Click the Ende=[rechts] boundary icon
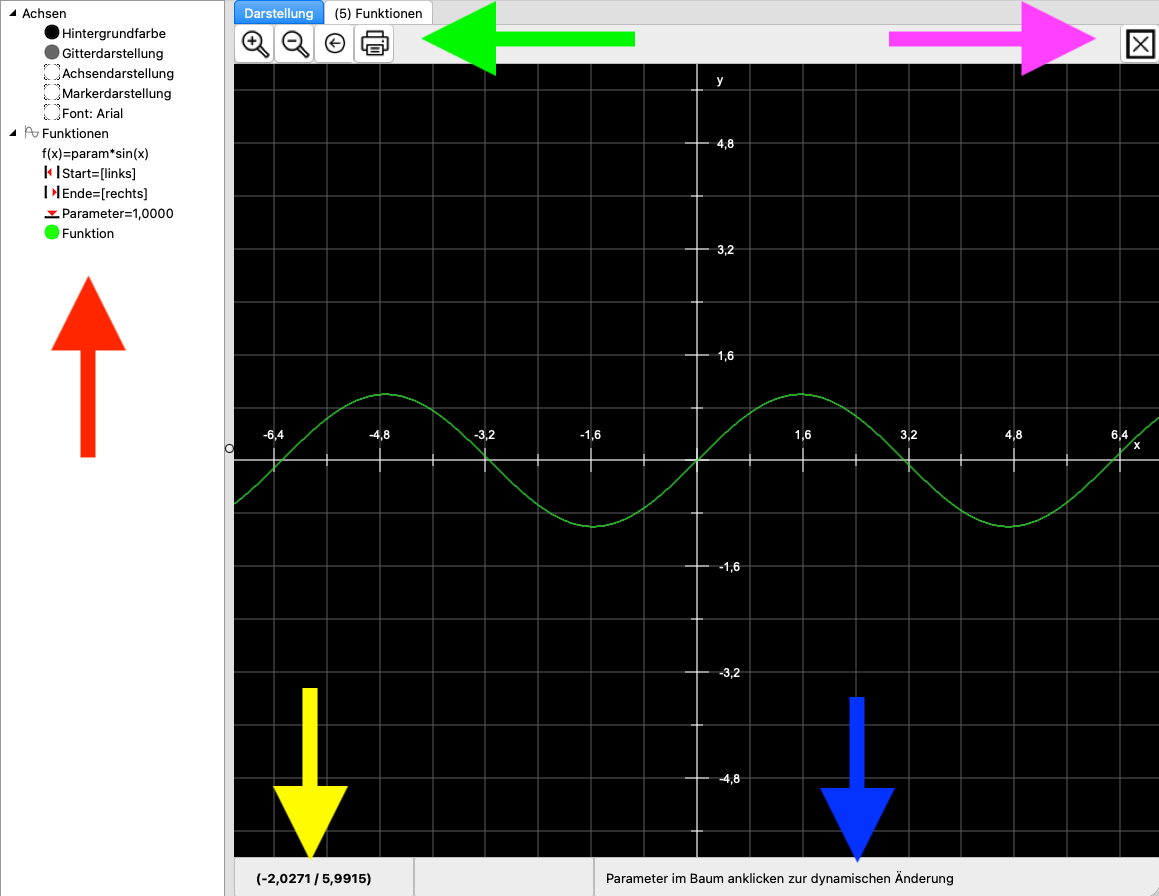This screenshot has width=1159, height=896. [52, 193]
